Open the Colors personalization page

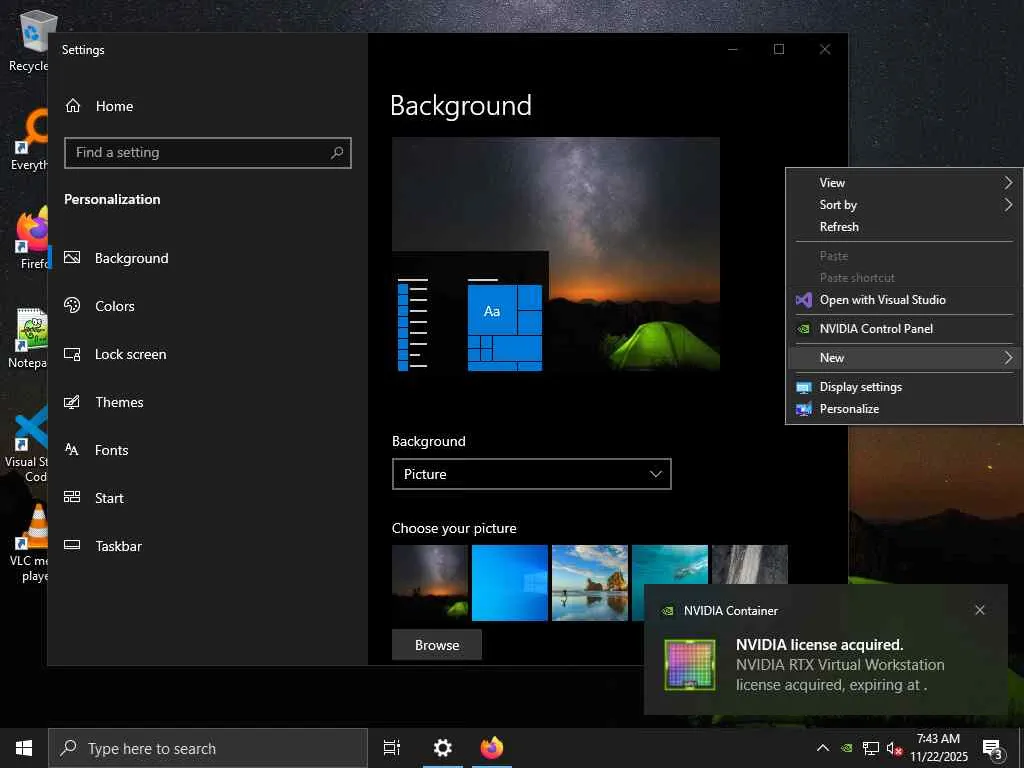[x=114, y=306]
